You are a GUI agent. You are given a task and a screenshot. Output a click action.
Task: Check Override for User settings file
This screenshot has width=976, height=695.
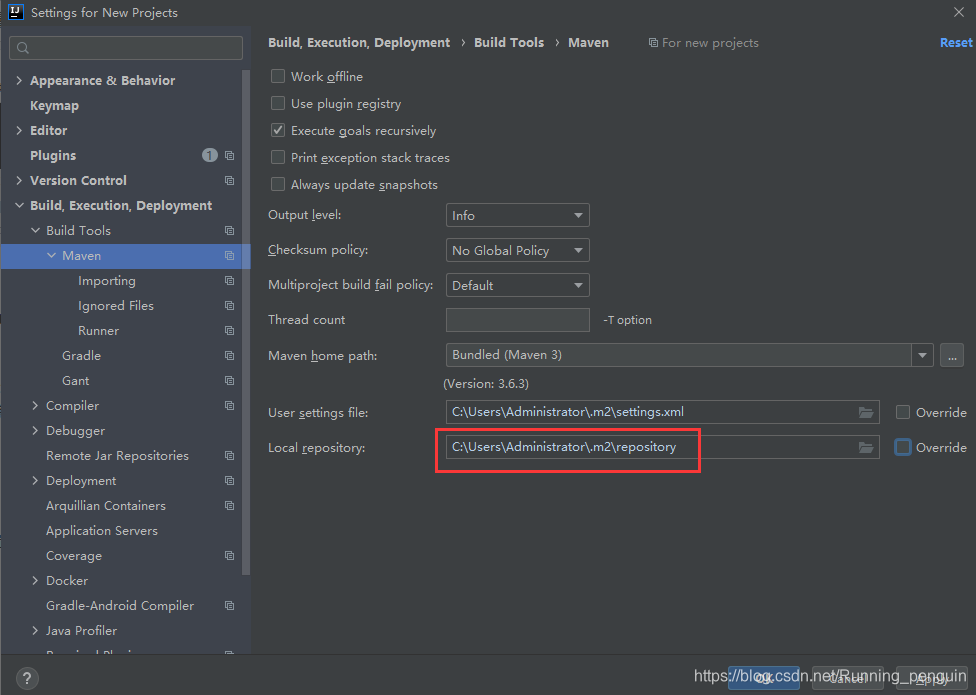coord(903,412)
